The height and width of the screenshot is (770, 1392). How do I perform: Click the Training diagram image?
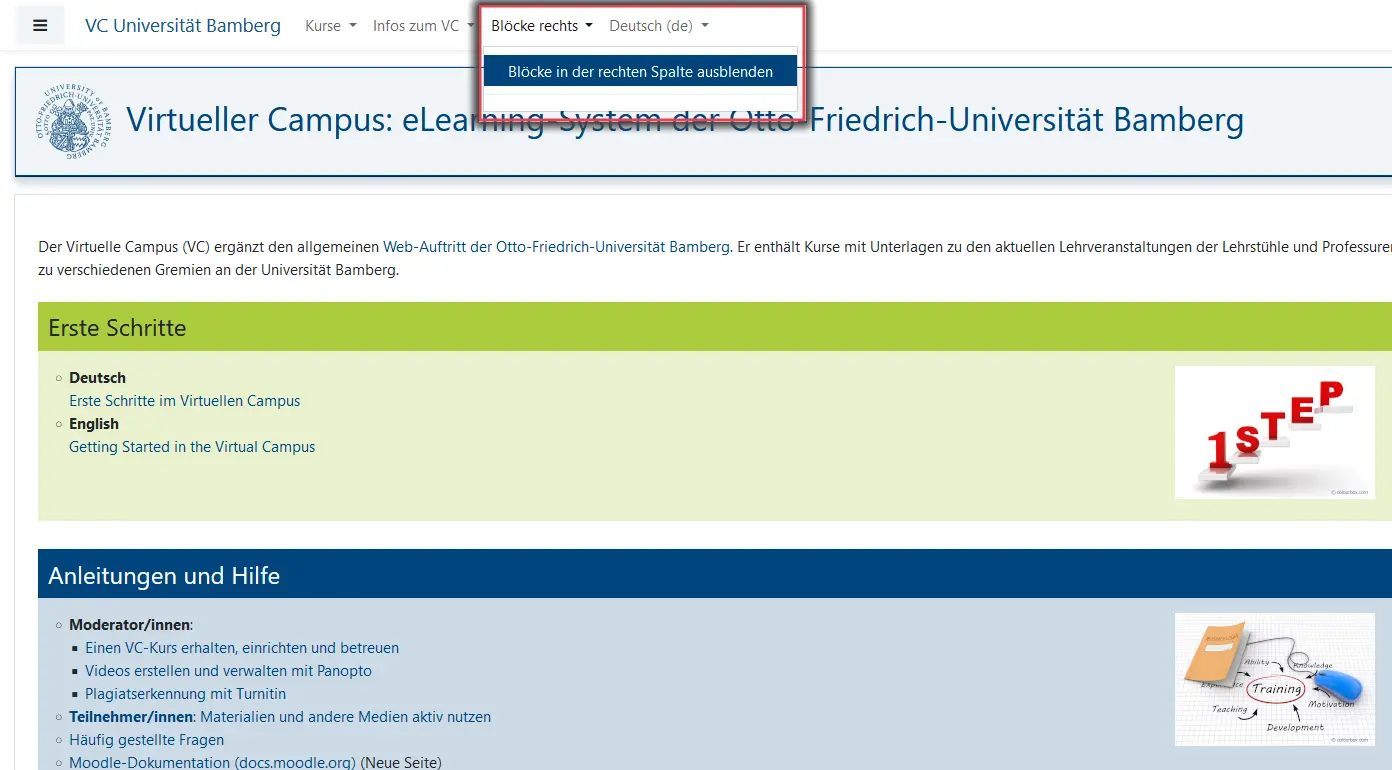coord(1275,680)
